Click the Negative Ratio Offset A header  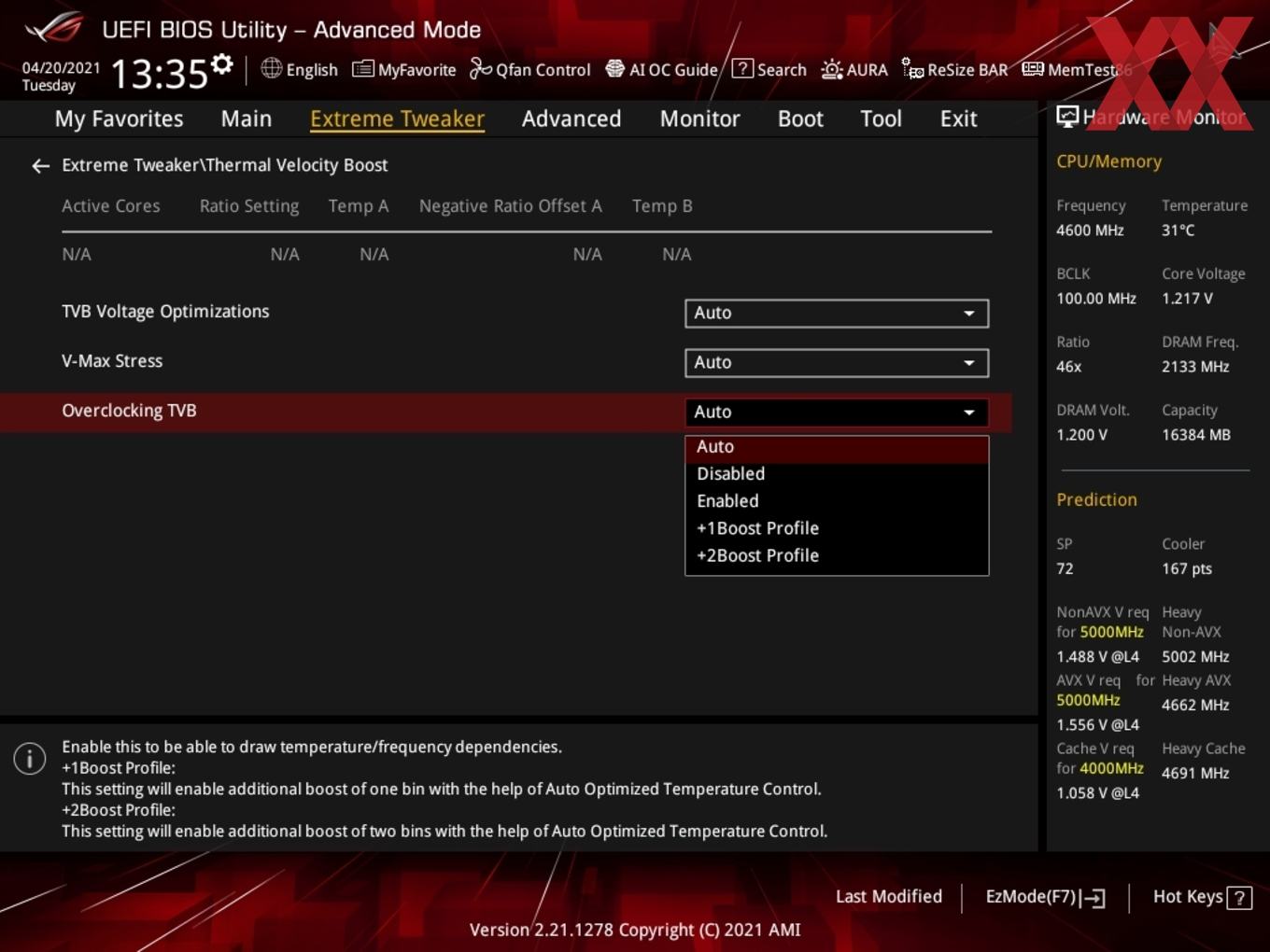[x=511, y=206]
